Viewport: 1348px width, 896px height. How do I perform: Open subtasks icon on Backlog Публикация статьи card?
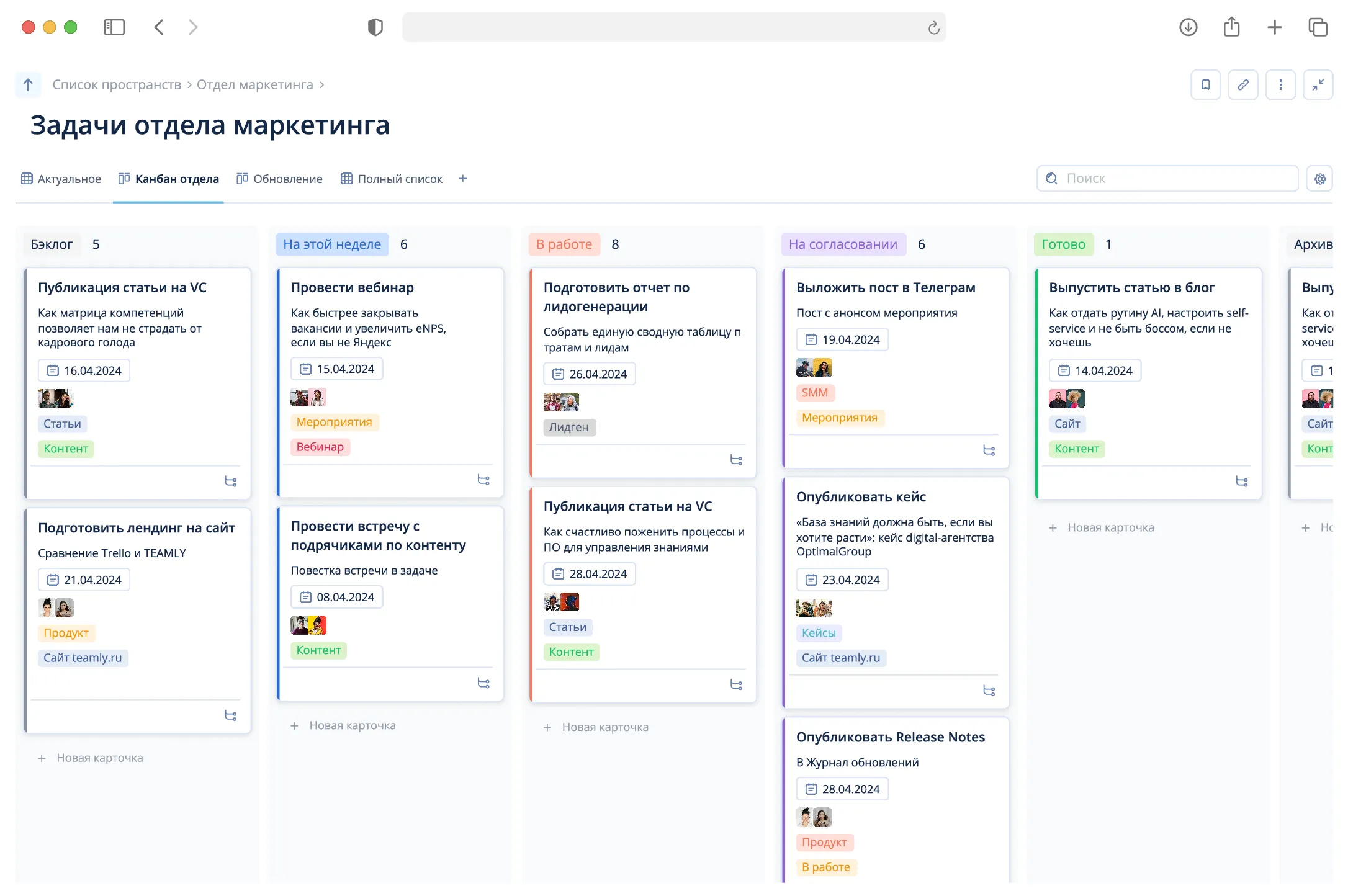click(x=231, y=482)
